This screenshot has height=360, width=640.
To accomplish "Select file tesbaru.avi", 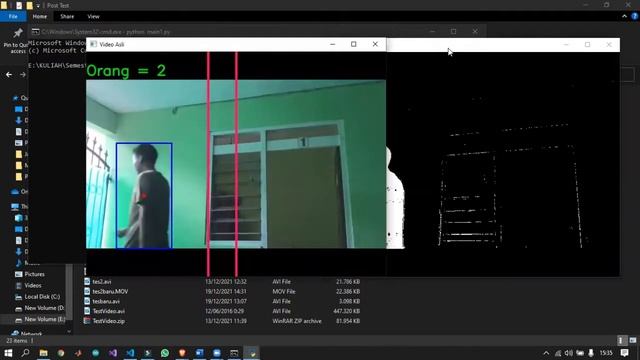I will (x=106, y=301).
